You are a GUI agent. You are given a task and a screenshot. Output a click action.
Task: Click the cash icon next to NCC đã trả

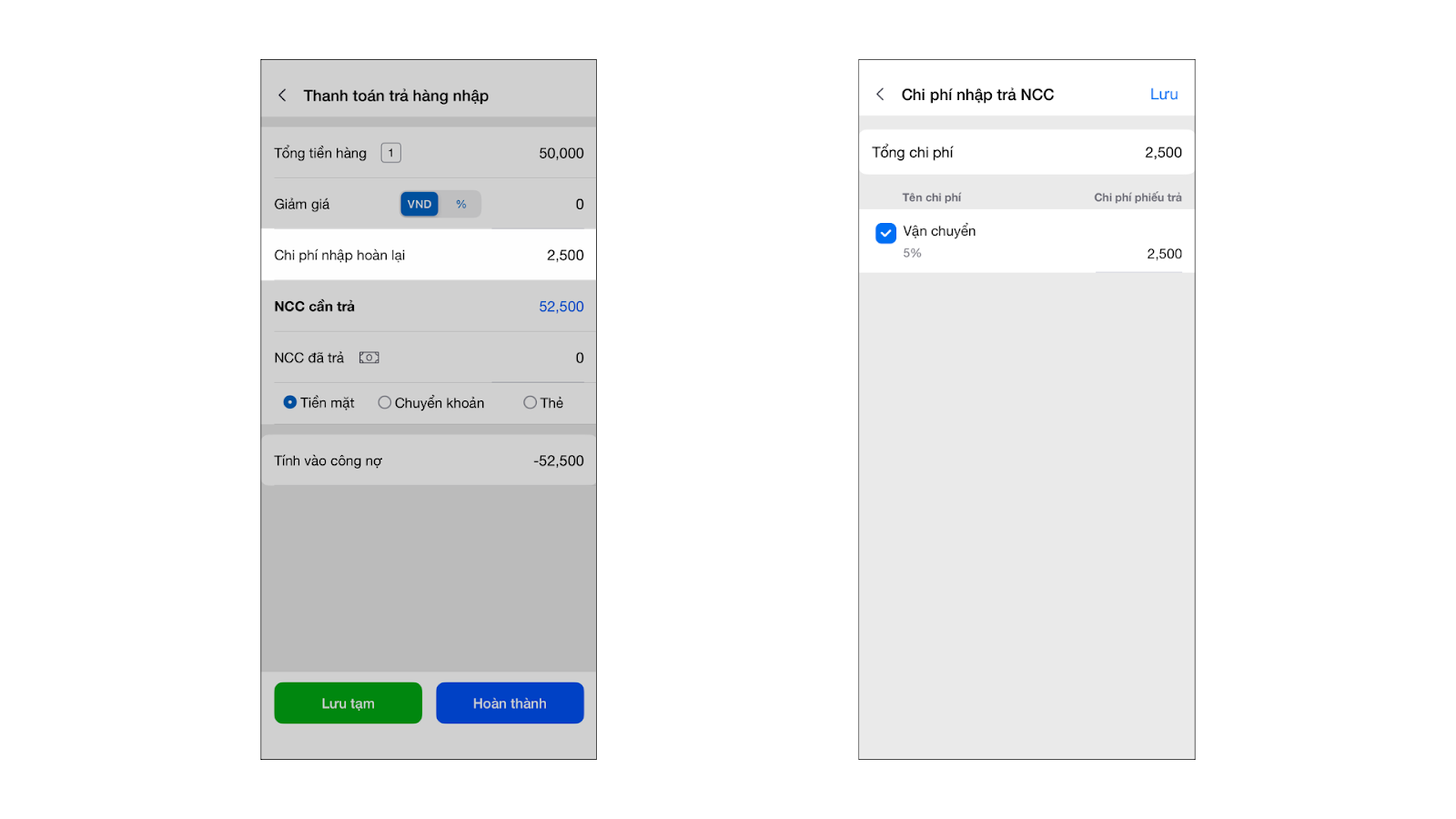click(x=369, y=358)
